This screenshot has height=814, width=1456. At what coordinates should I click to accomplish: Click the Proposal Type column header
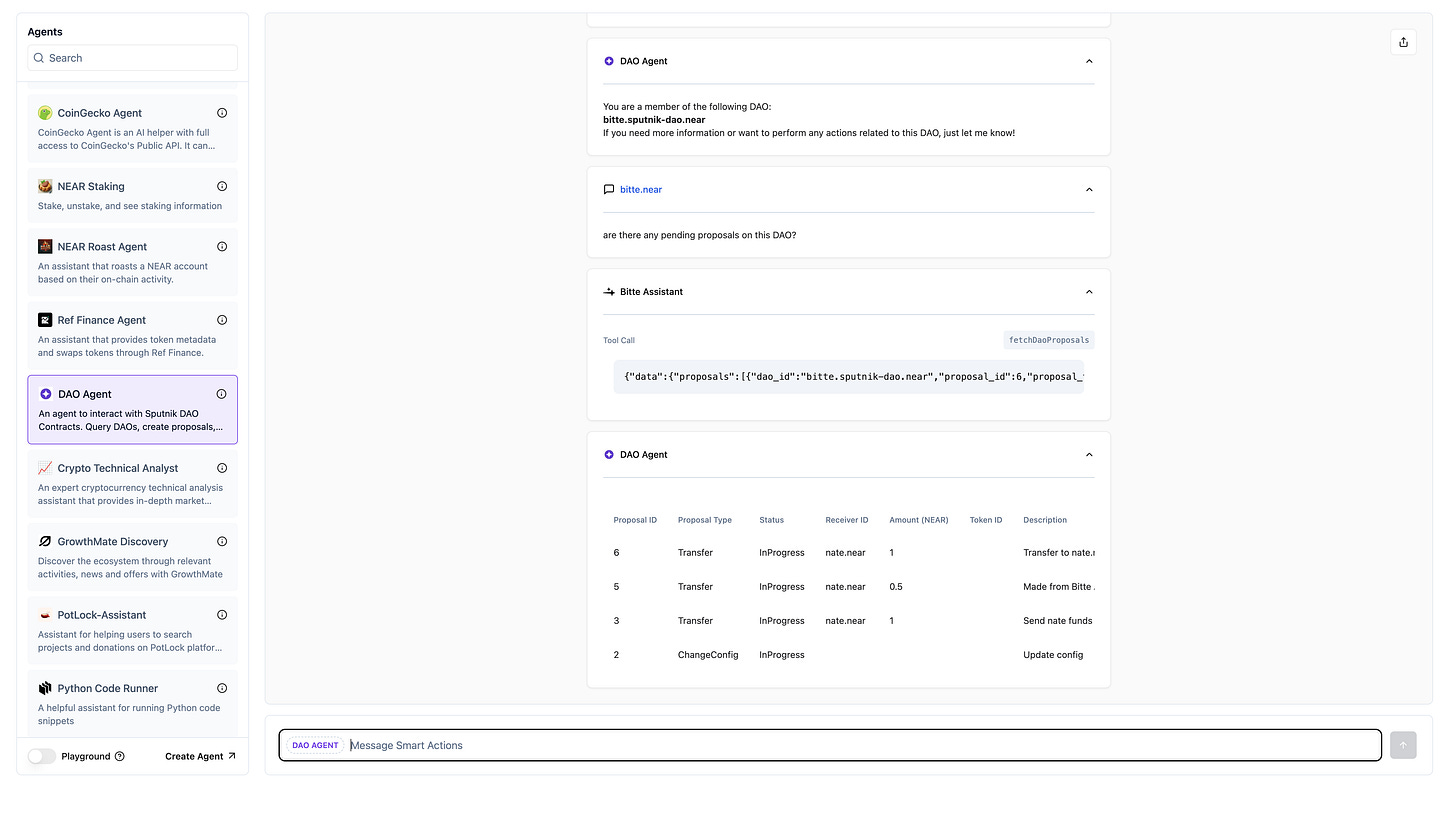[x=705, y=520]
